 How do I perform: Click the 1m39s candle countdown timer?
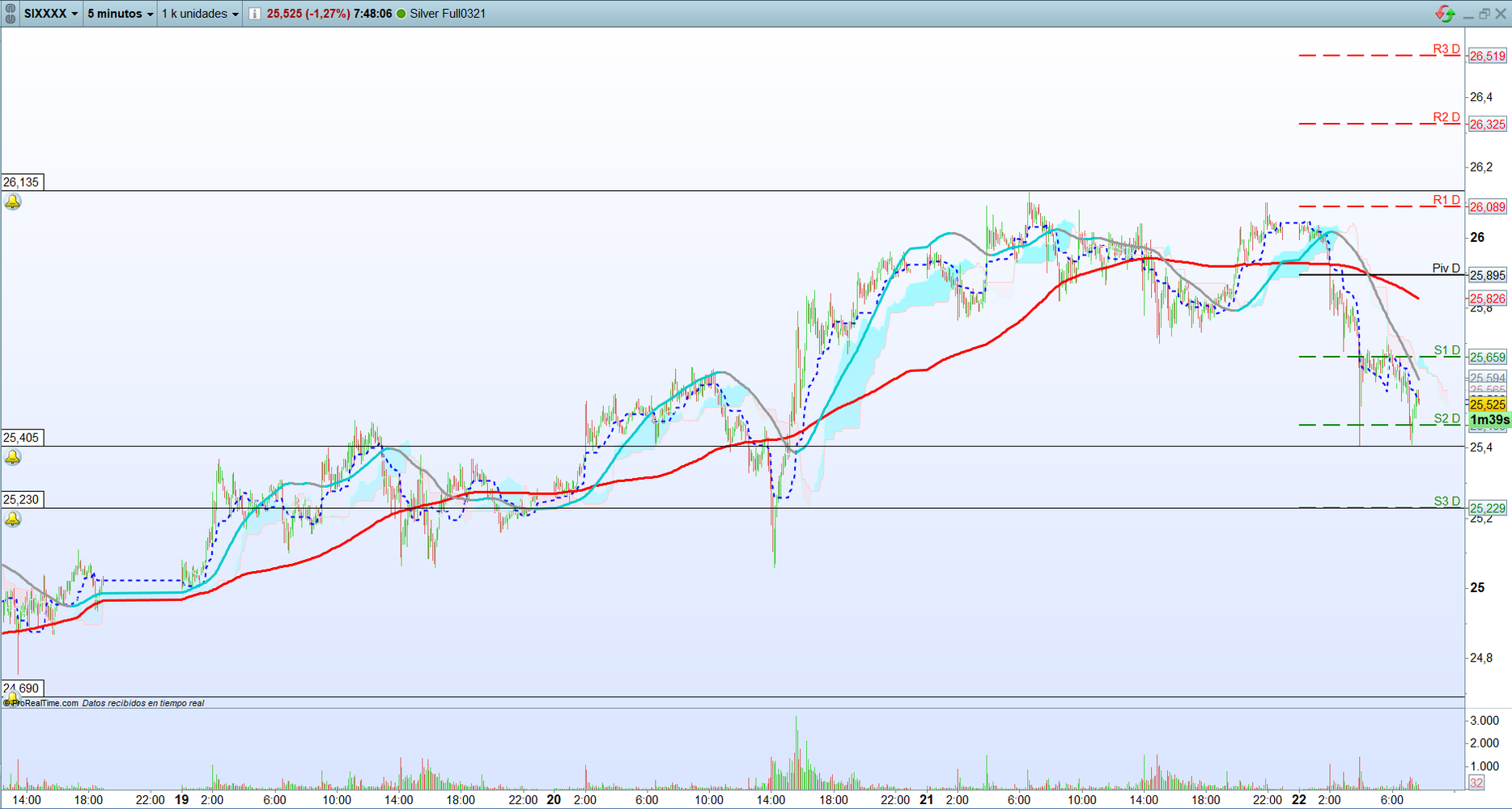1489,420
